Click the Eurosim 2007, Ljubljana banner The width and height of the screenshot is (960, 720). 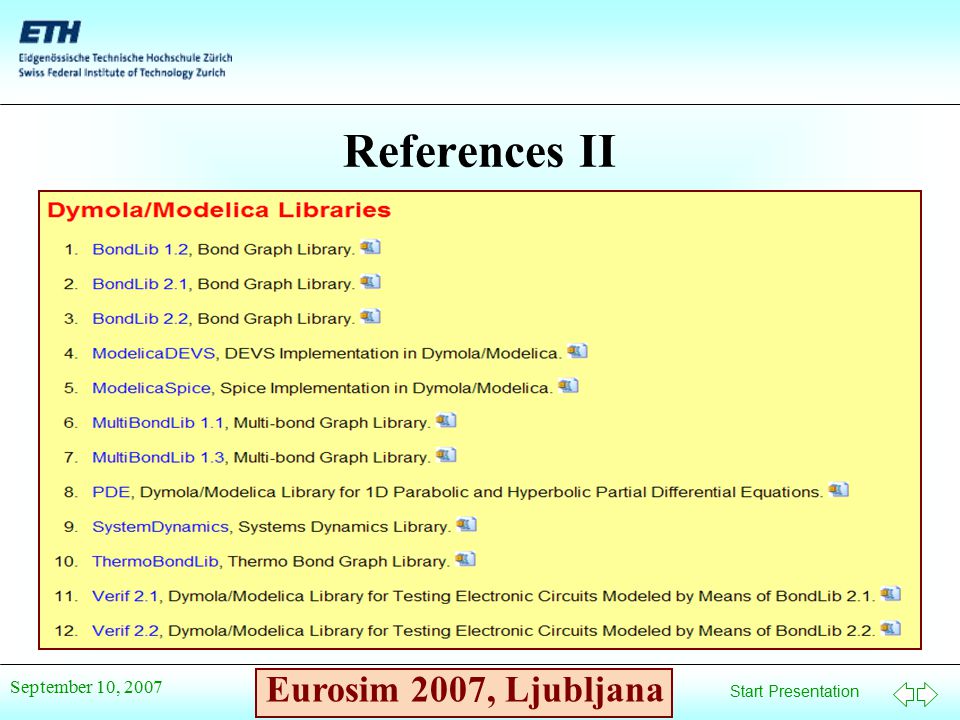[464, 692]
